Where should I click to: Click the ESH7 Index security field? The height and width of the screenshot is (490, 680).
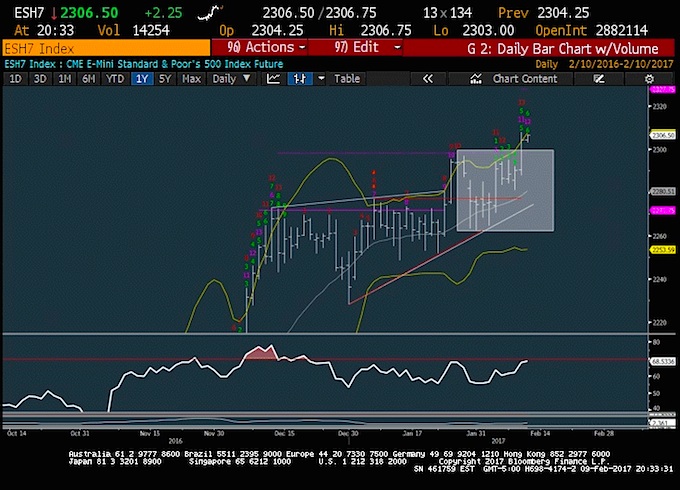point(106,48)
